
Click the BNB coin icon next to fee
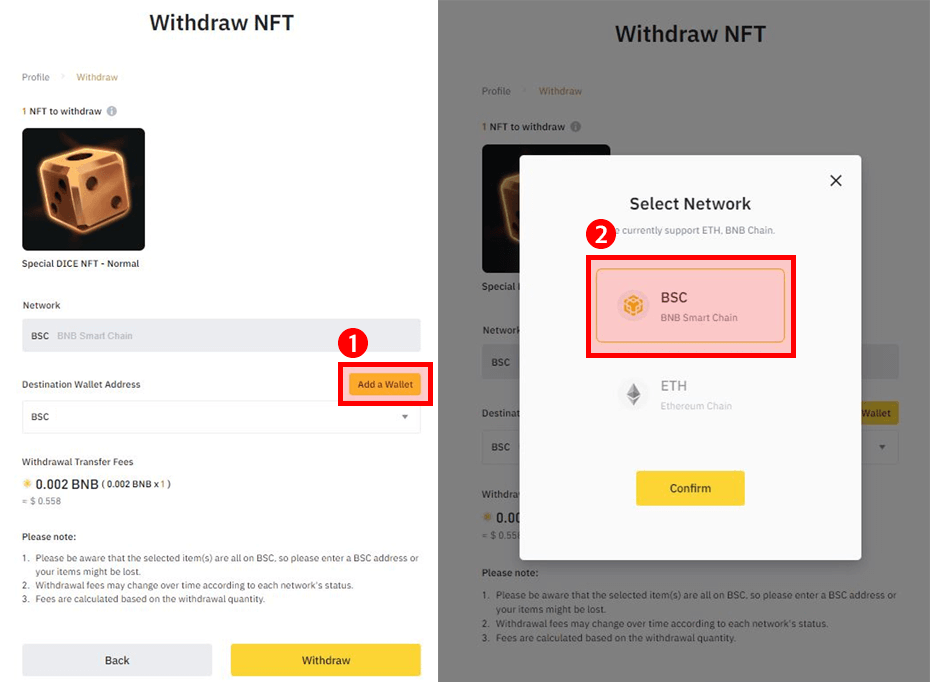coord(28,484)
